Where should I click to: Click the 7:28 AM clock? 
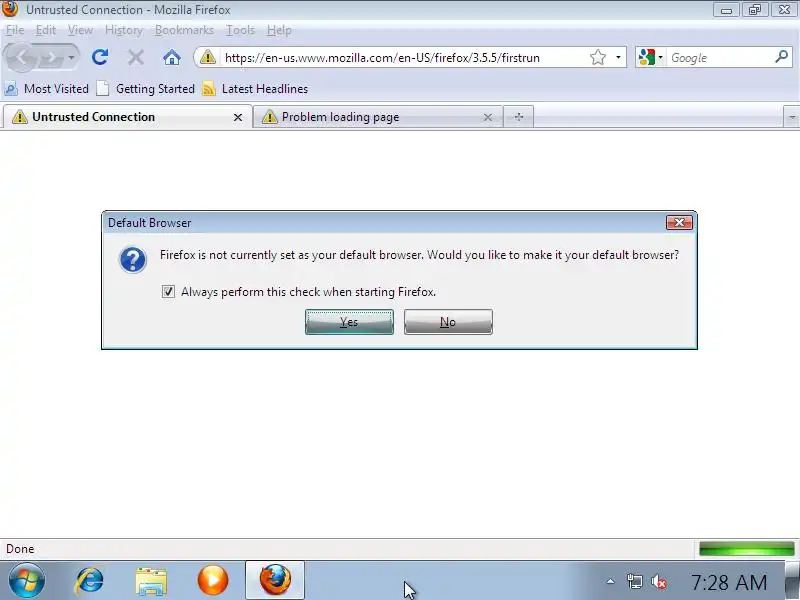click(729, 582)
